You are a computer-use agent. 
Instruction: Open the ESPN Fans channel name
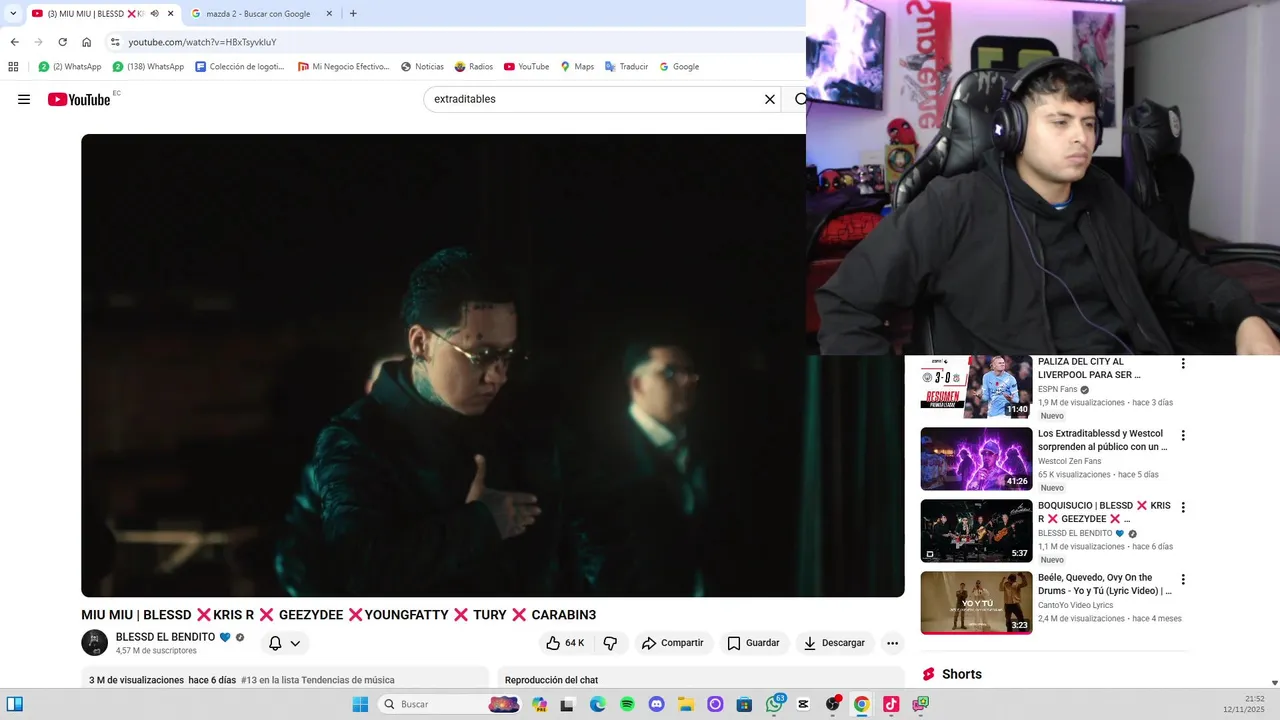[1057, 389]
